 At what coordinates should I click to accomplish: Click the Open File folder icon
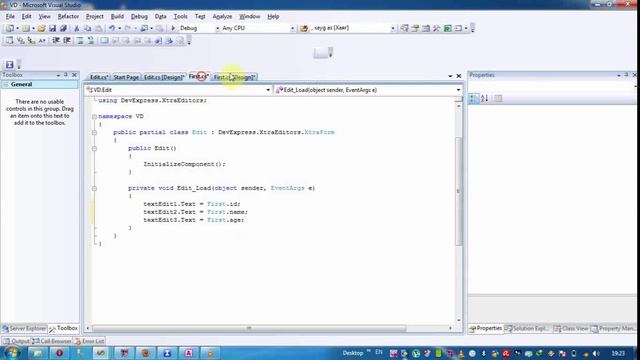(x=41, y=28)
